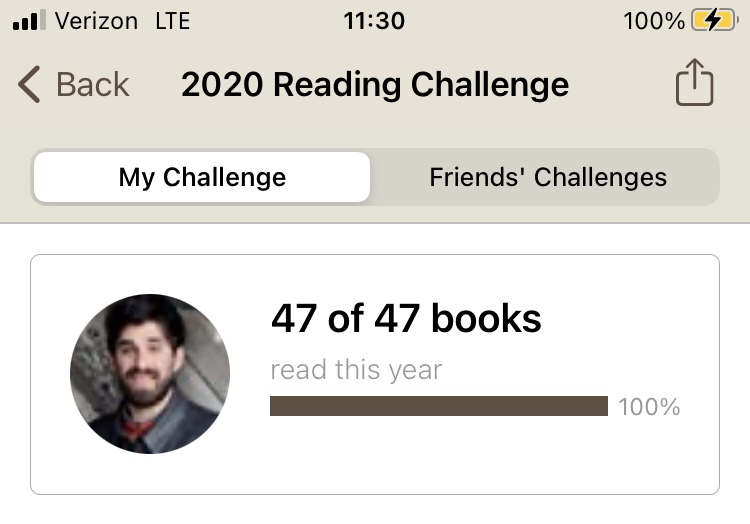750x524 pixels.
Task: Click the right end of the progress bar
Action: (x=602, y=406)
